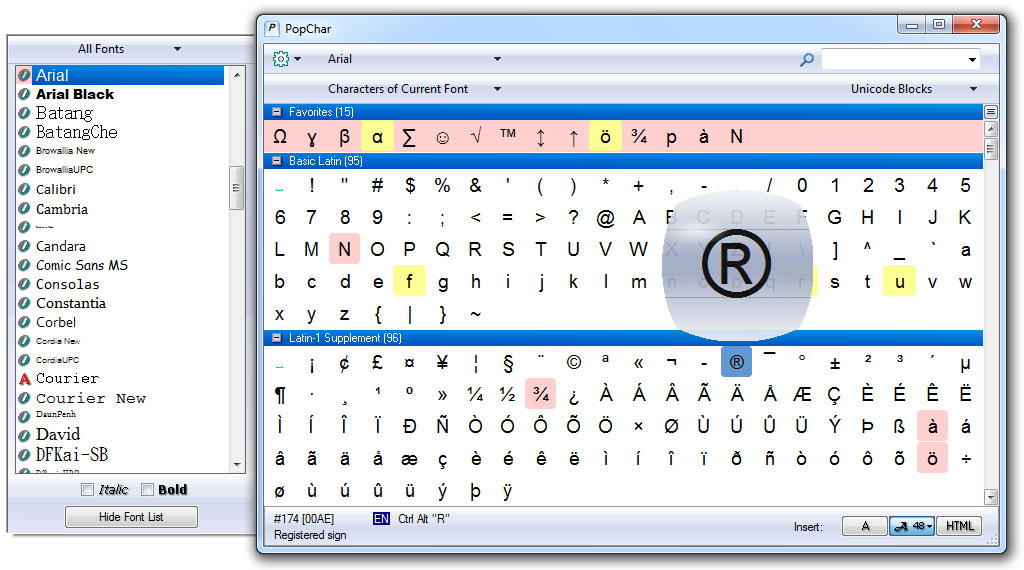Click the Insert plain A button
The height and width of the screenshot is (570, 1024).
click(x=865, y=526)
